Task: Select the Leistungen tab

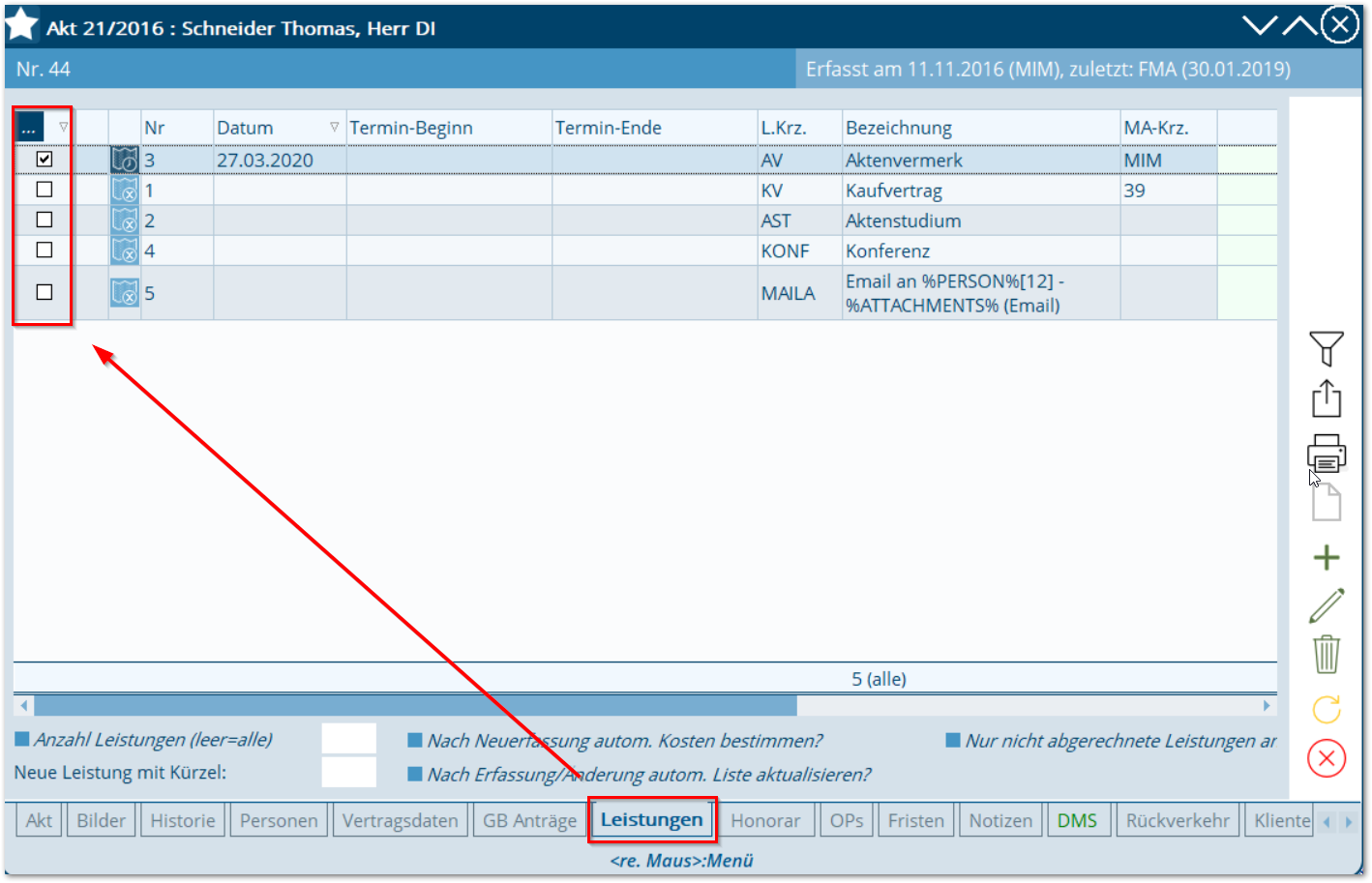Action: pos(652,819)
